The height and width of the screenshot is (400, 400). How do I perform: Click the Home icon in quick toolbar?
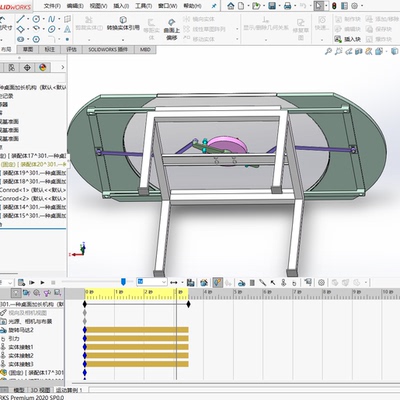point(231,6)
